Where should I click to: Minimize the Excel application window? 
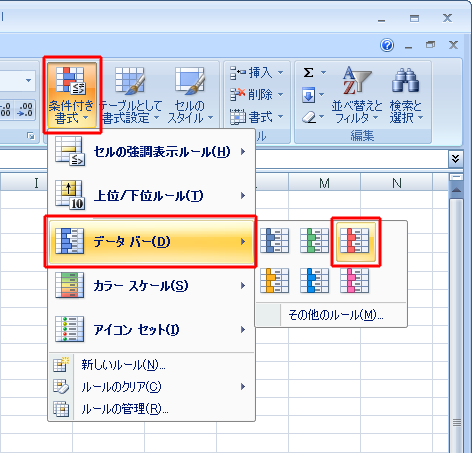pyautogui.click(x=382, y=21)
